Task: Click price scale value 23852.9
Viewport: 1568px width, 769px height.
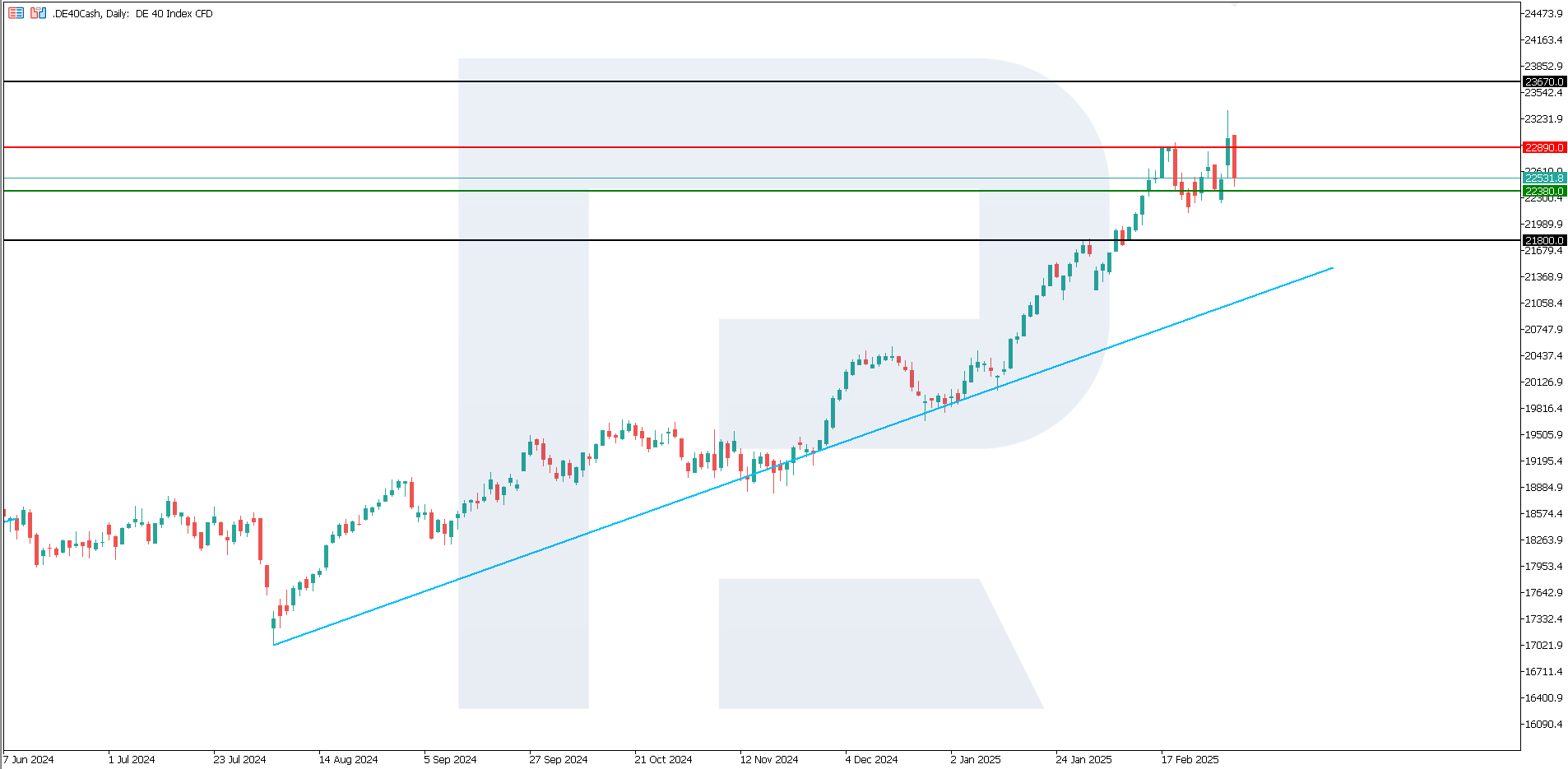Action: 1543,67
